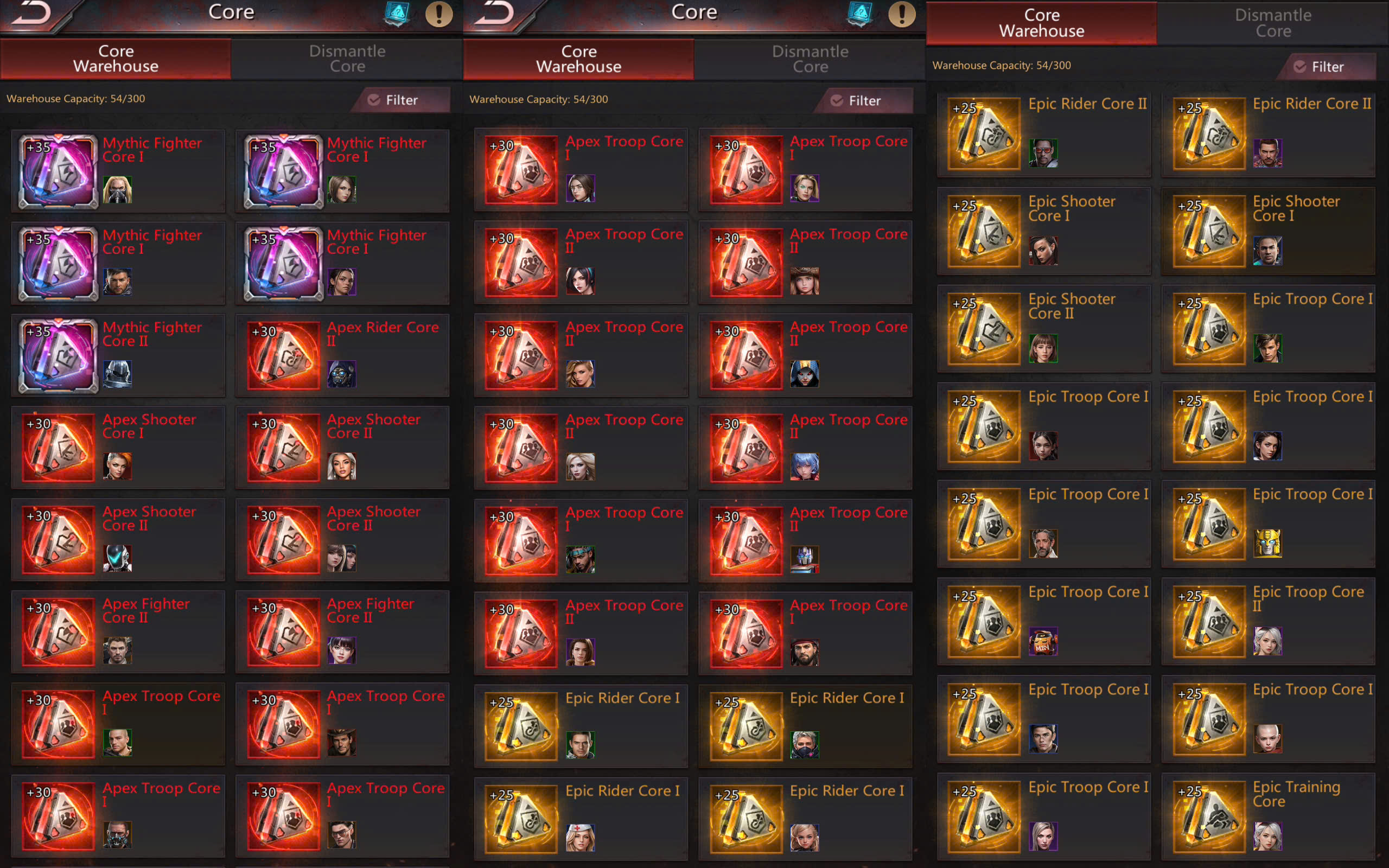The image size is (1389, 868).
Task: Toggle the Filter option in the left panel
Action: pos(401,100)
